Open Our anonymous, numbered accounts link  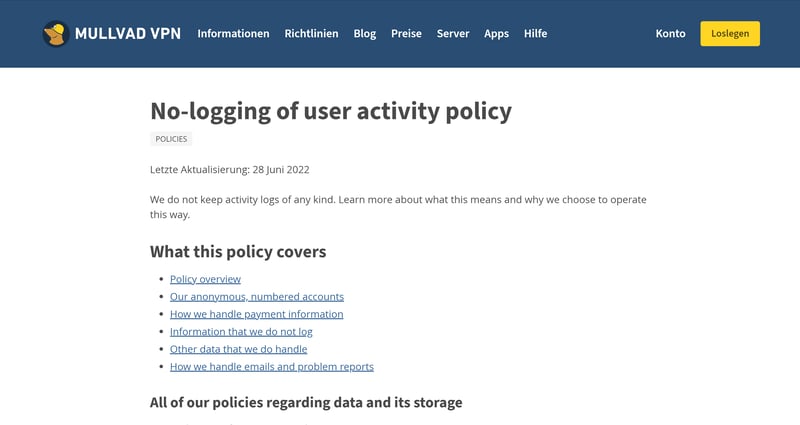(x=257, y=297)
